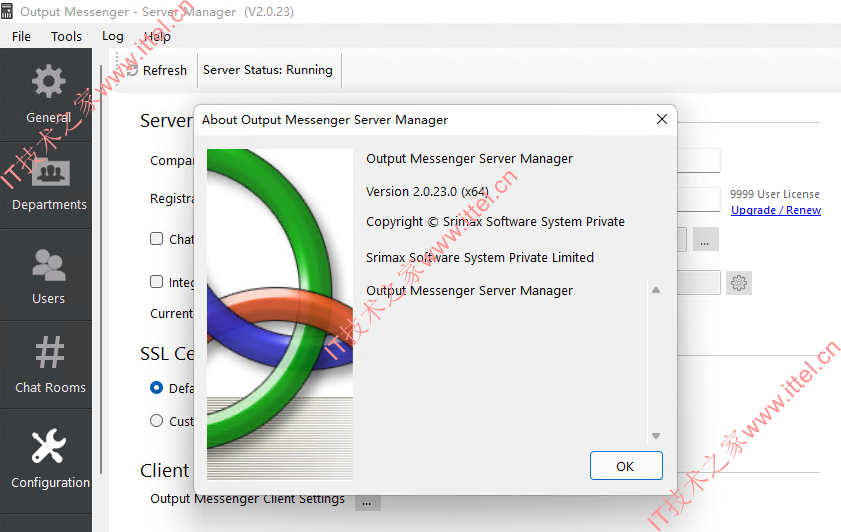Open the Users section
Viewport: 841px width, 532px height.
(47, 276)
